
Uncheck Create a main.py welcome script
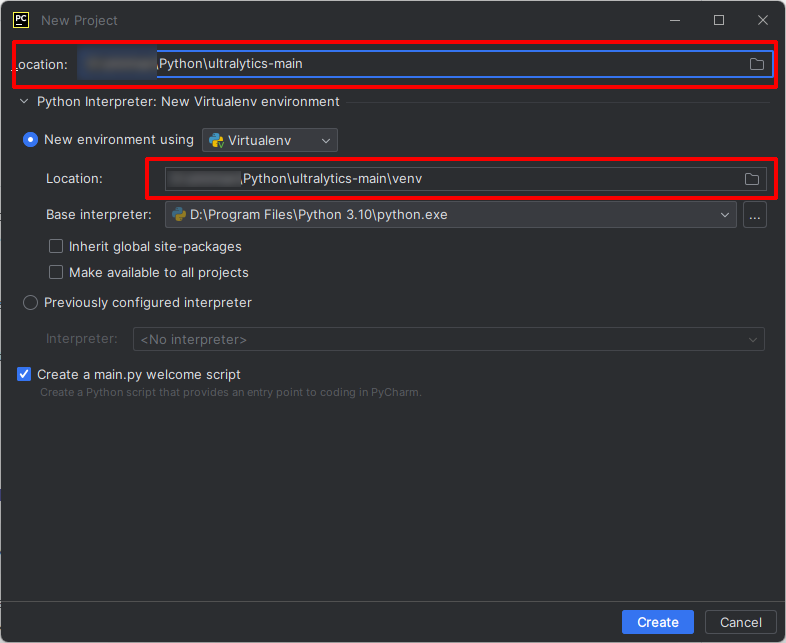pyautogui.click(x=24, y=374)
